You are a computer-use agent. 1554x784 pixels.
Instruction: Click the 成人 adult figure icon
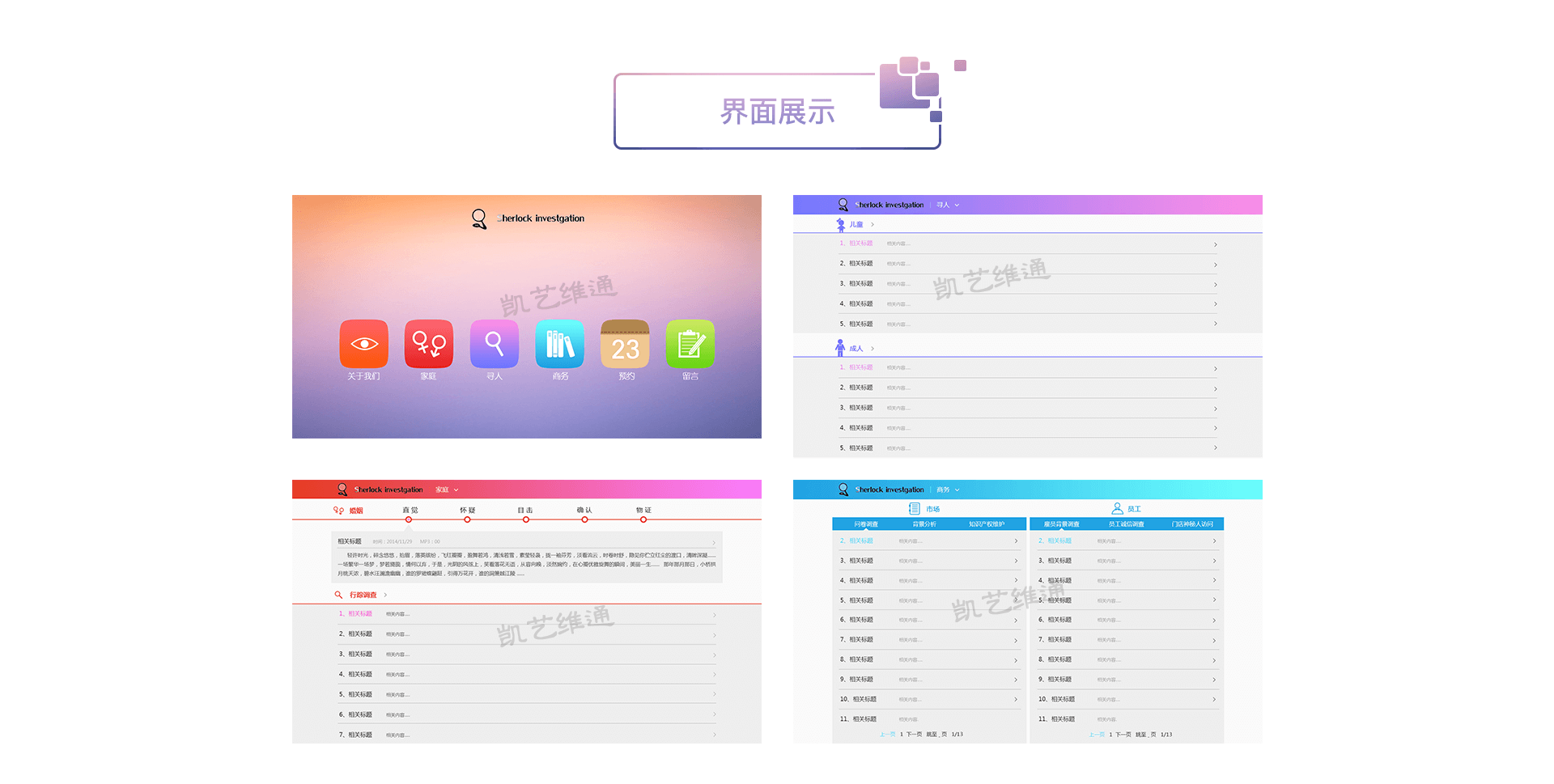tap(840, 348)
